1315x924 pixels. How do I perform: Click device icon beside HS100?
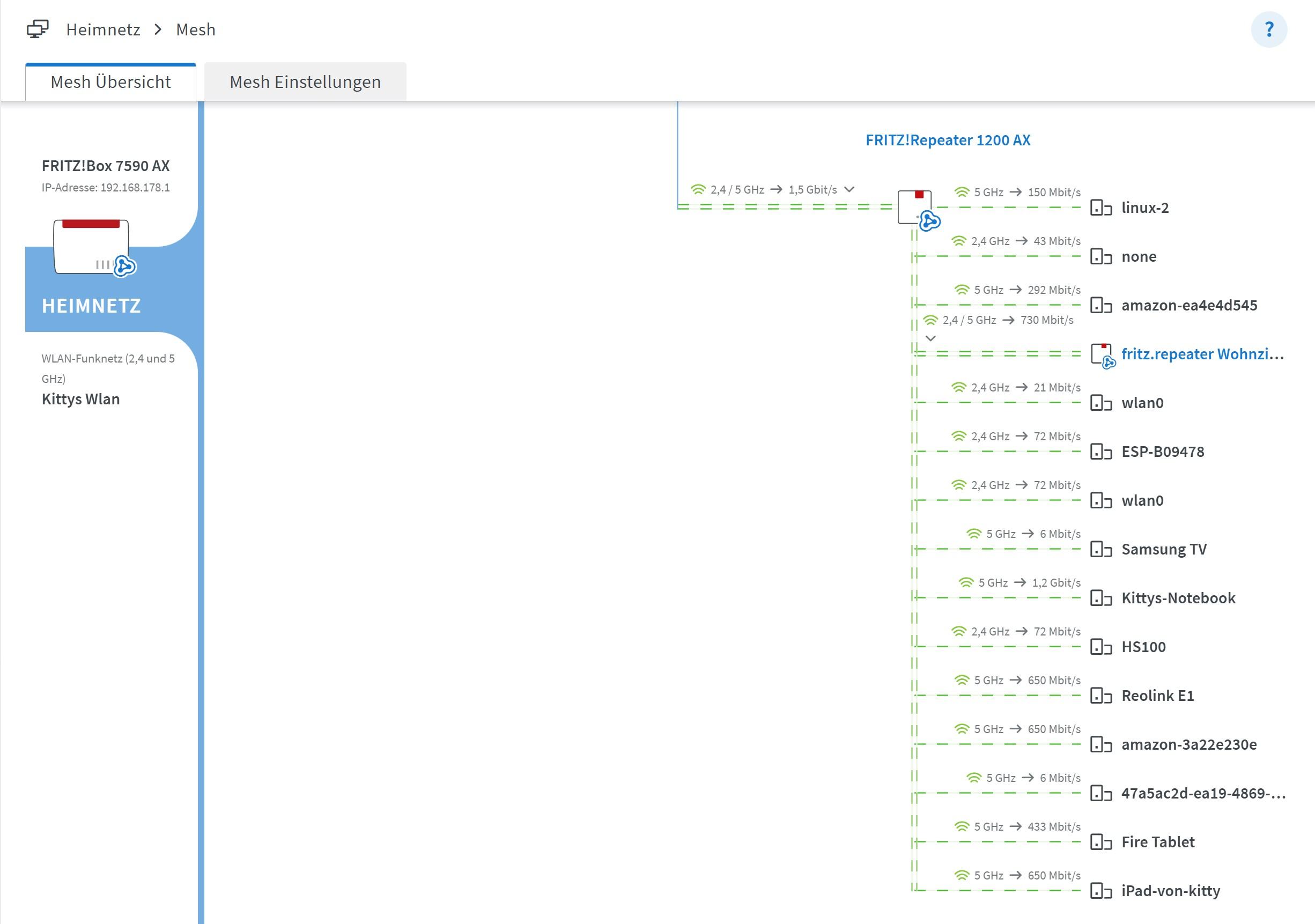pos(1101,646)
